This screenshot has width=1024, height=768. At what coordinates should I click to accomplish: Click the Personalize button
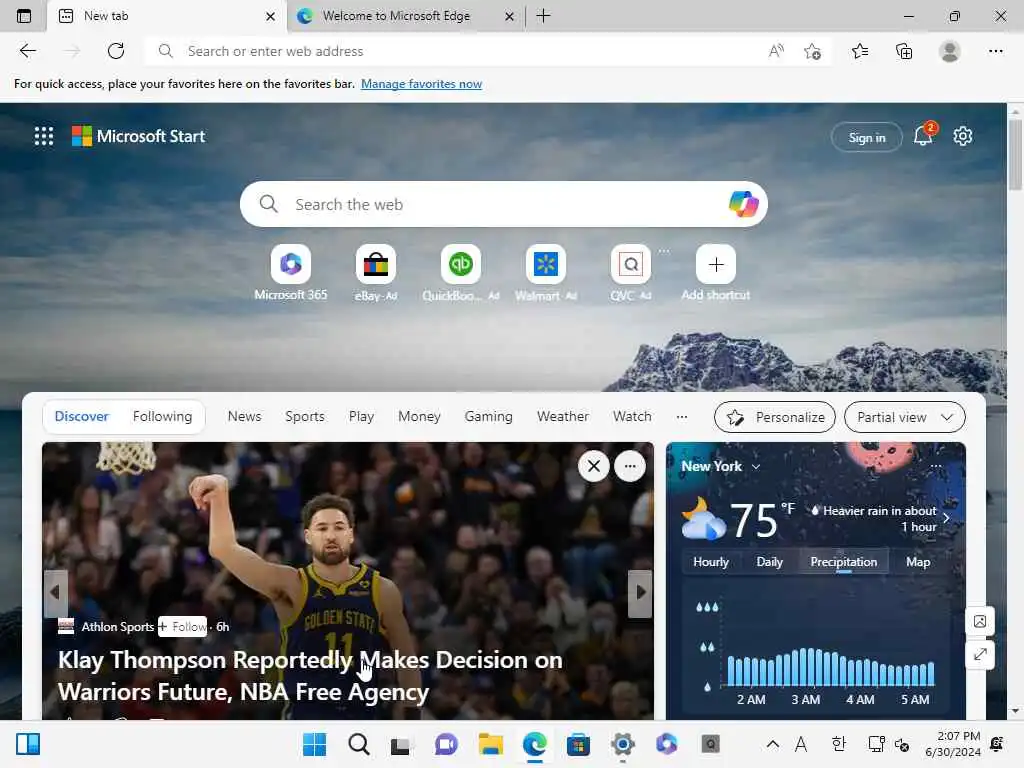[775, 417]
